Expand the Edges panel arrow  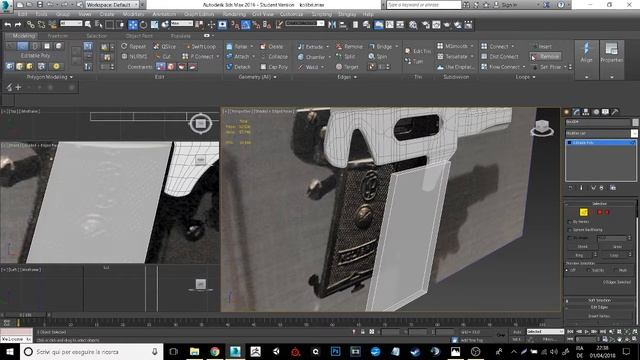pos(356,77)
